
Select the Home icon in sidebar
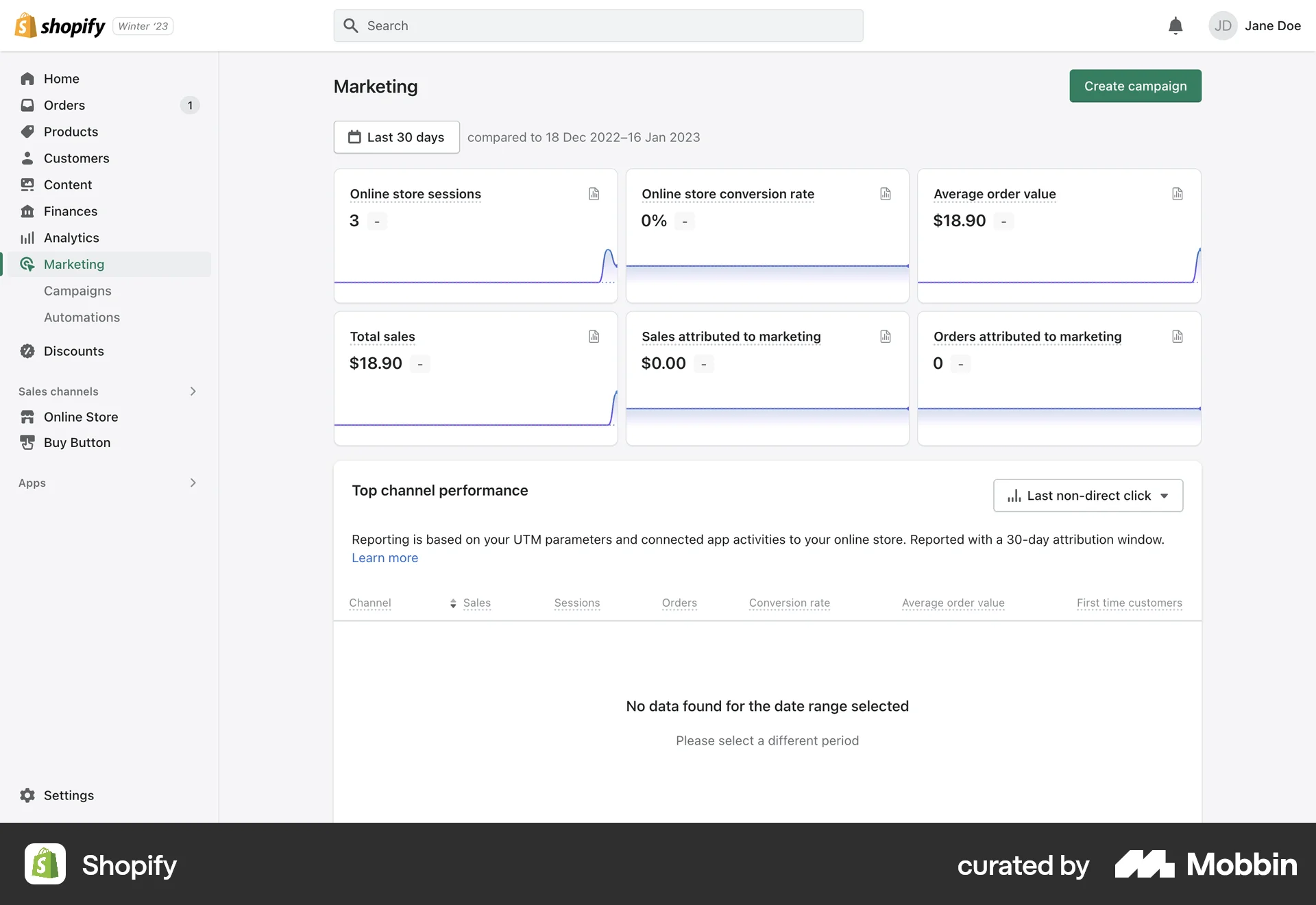coord(27,78)
